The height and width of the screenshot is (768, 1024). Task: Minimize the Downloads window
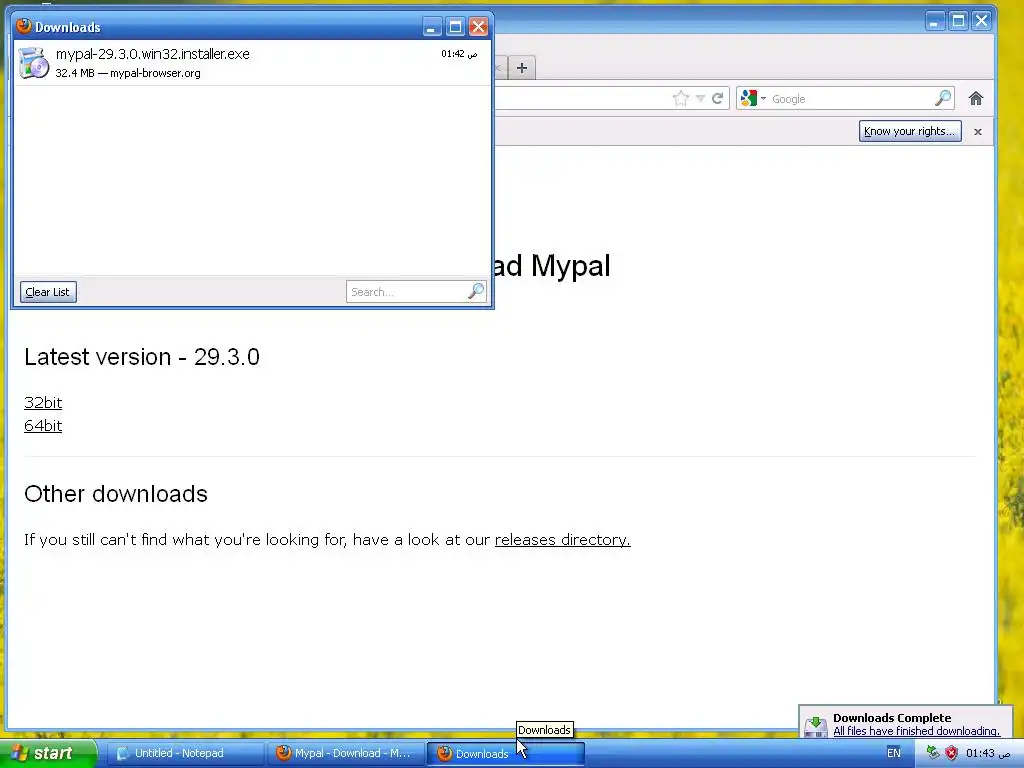431,27
